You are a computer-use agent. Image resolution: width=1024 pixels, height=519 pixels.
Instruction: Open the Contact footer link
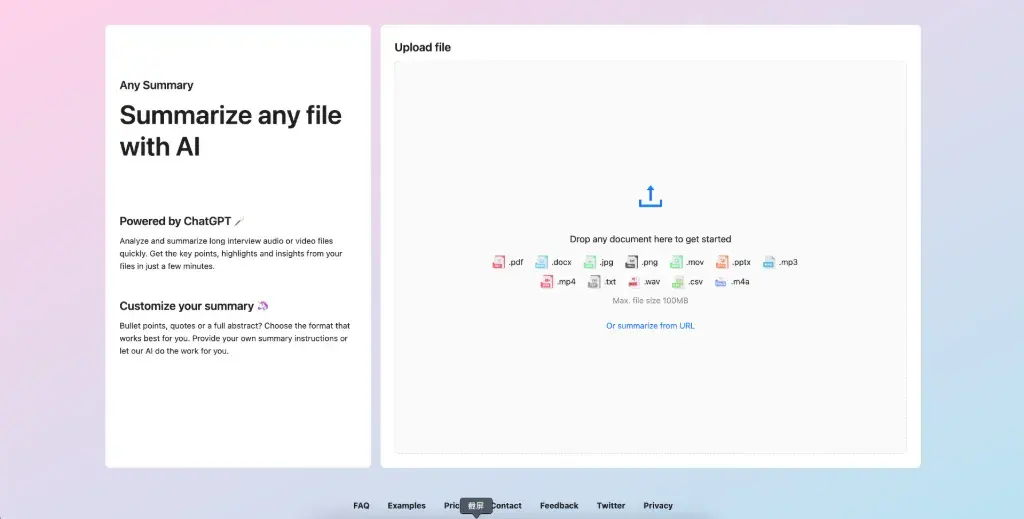click(507, 505)
